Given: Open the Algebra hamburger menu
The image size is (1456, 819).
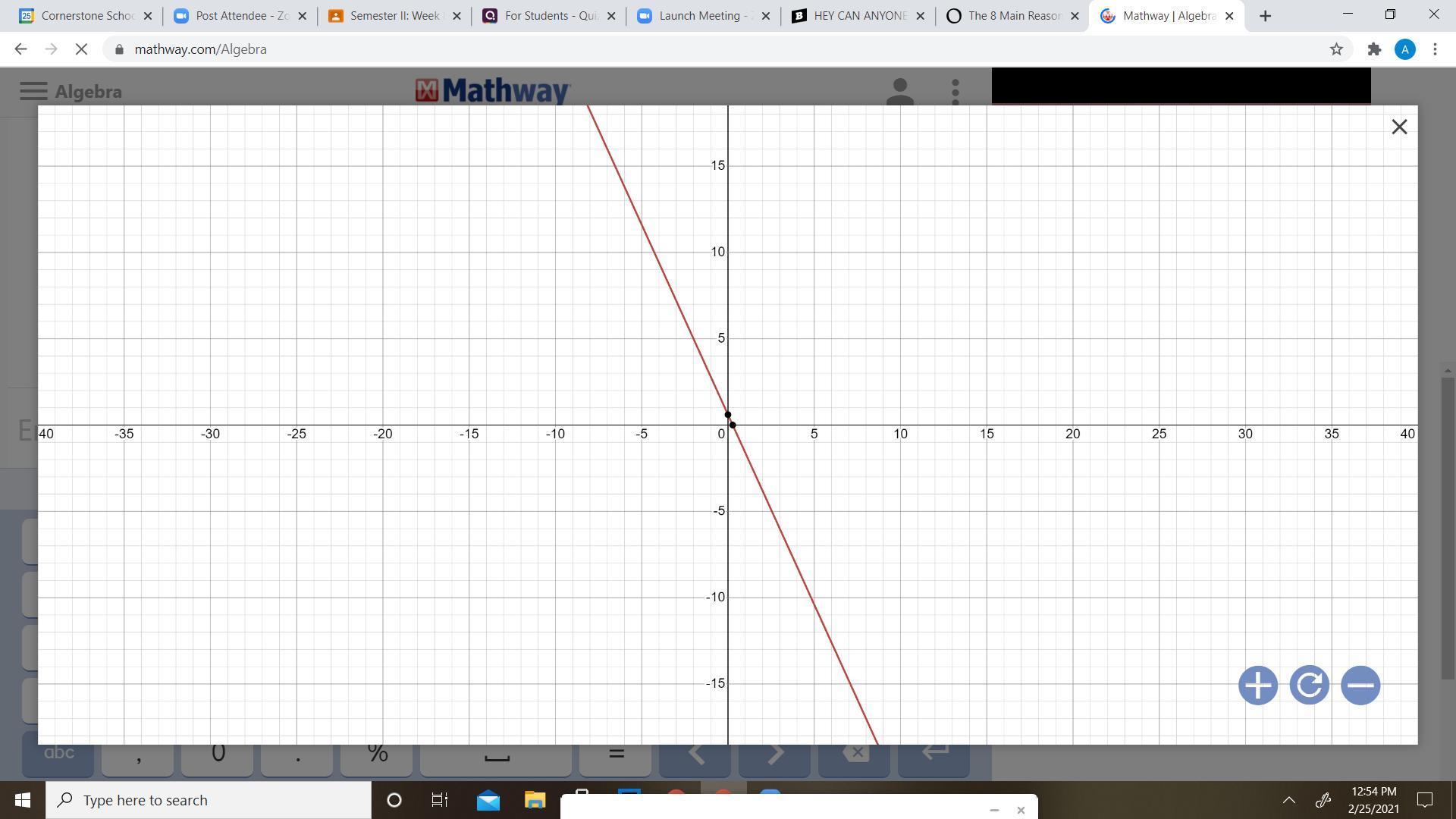Looking at the screenshot, I should [33, 92].
